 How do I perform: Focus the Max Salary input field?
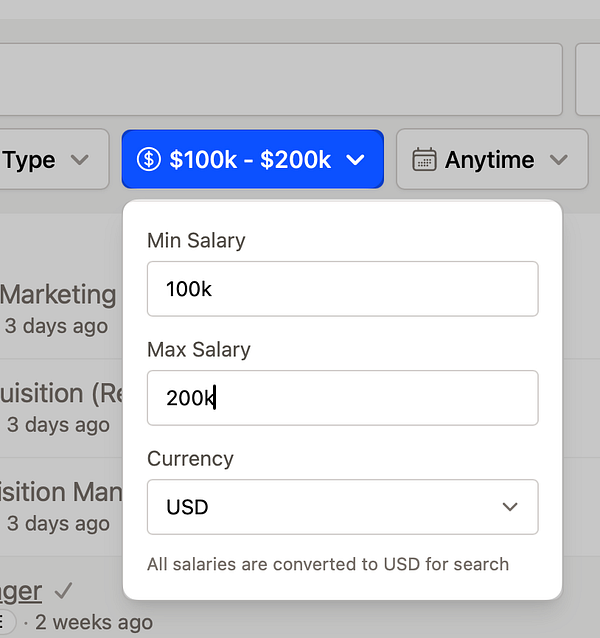point(343,398)
